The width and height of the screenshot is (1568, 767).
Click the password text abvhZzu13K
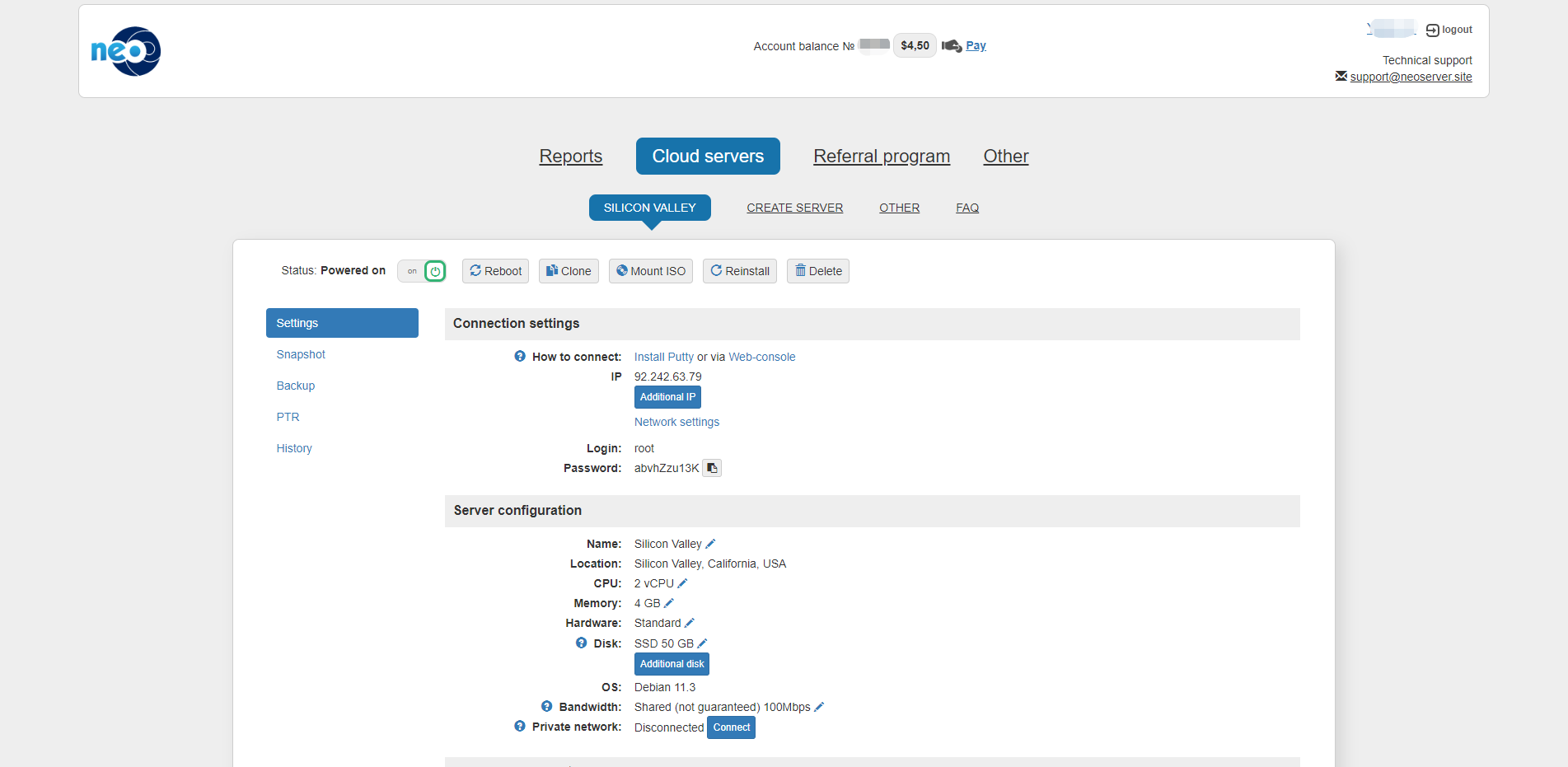[x=667, y=468]
